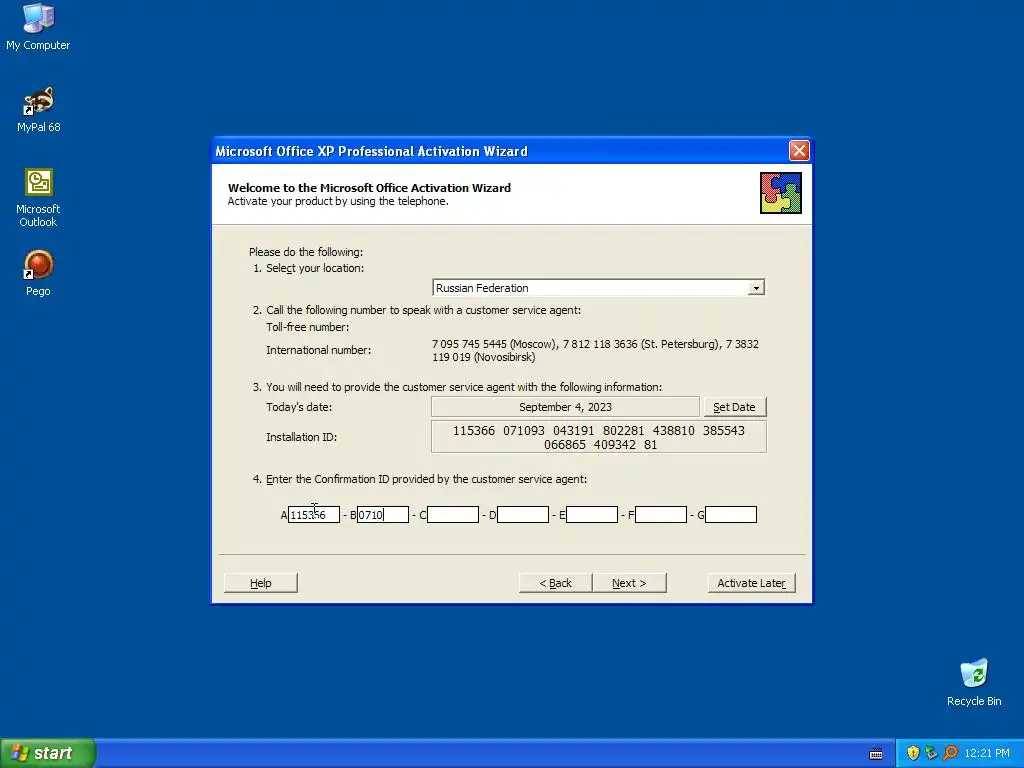Close the Activation Wizard window
This screenshot has height=768, width=1024.
tap(799, 151)
